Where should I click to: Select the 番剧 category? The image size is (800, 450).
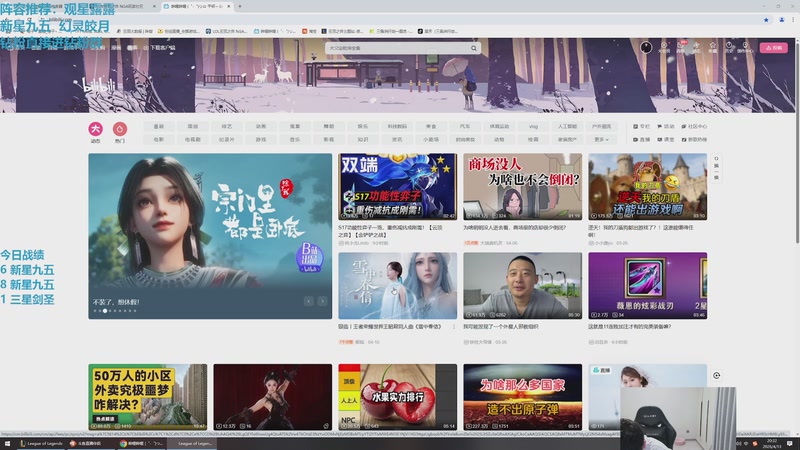pyautogui.click(x=159, y=126)
